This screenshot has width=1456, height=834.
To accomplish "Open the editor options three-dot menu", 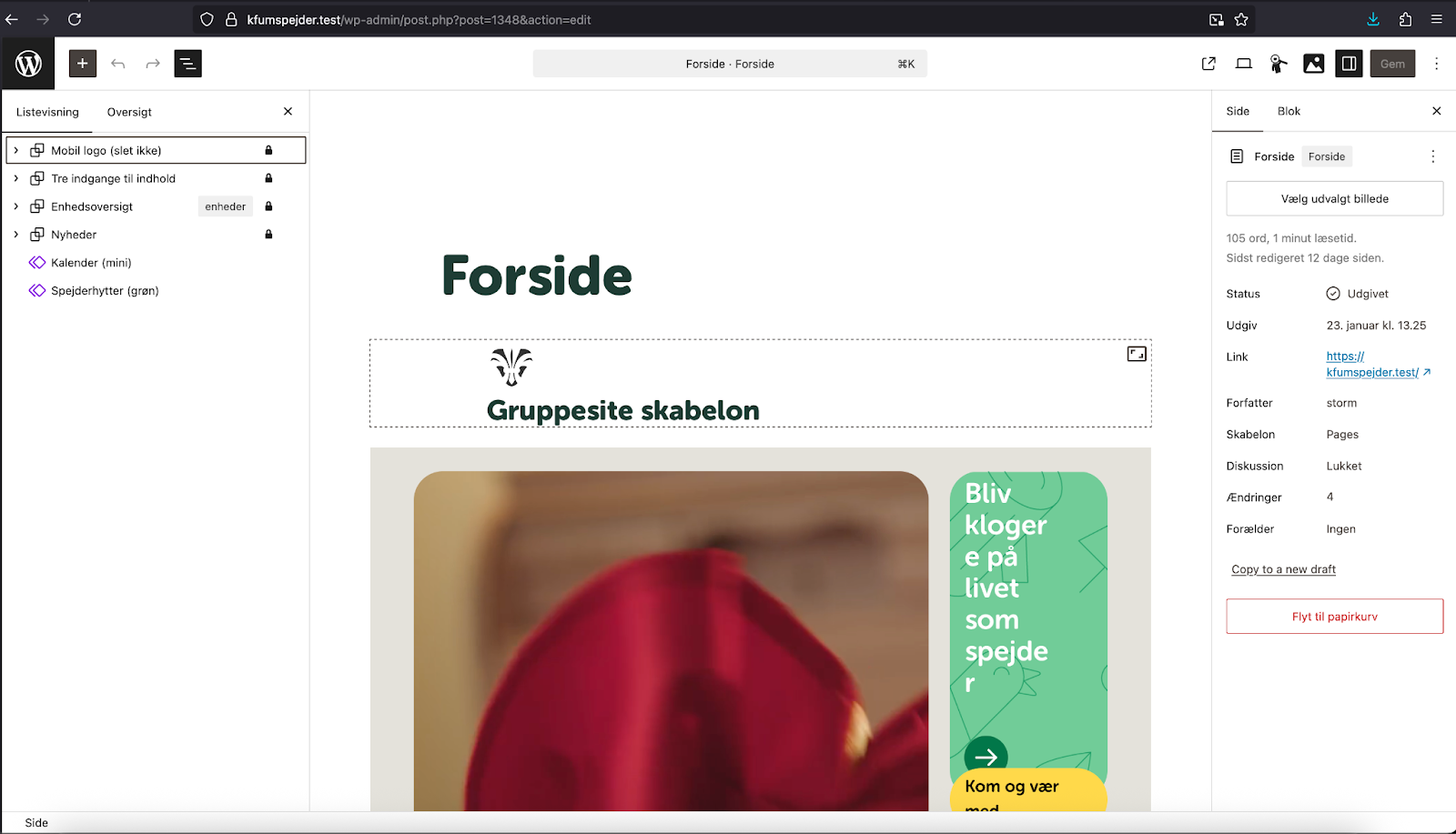I will 1437,64.
